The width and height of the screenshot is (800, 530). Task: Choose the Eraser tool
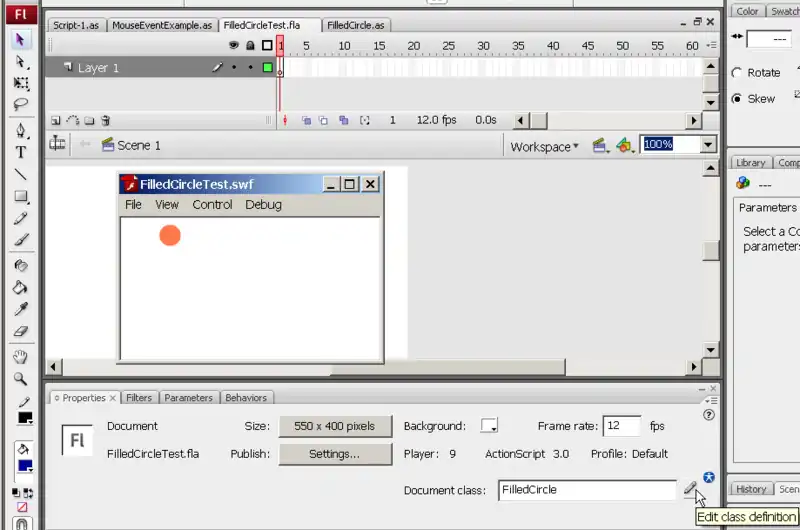(x=21, y=331)
